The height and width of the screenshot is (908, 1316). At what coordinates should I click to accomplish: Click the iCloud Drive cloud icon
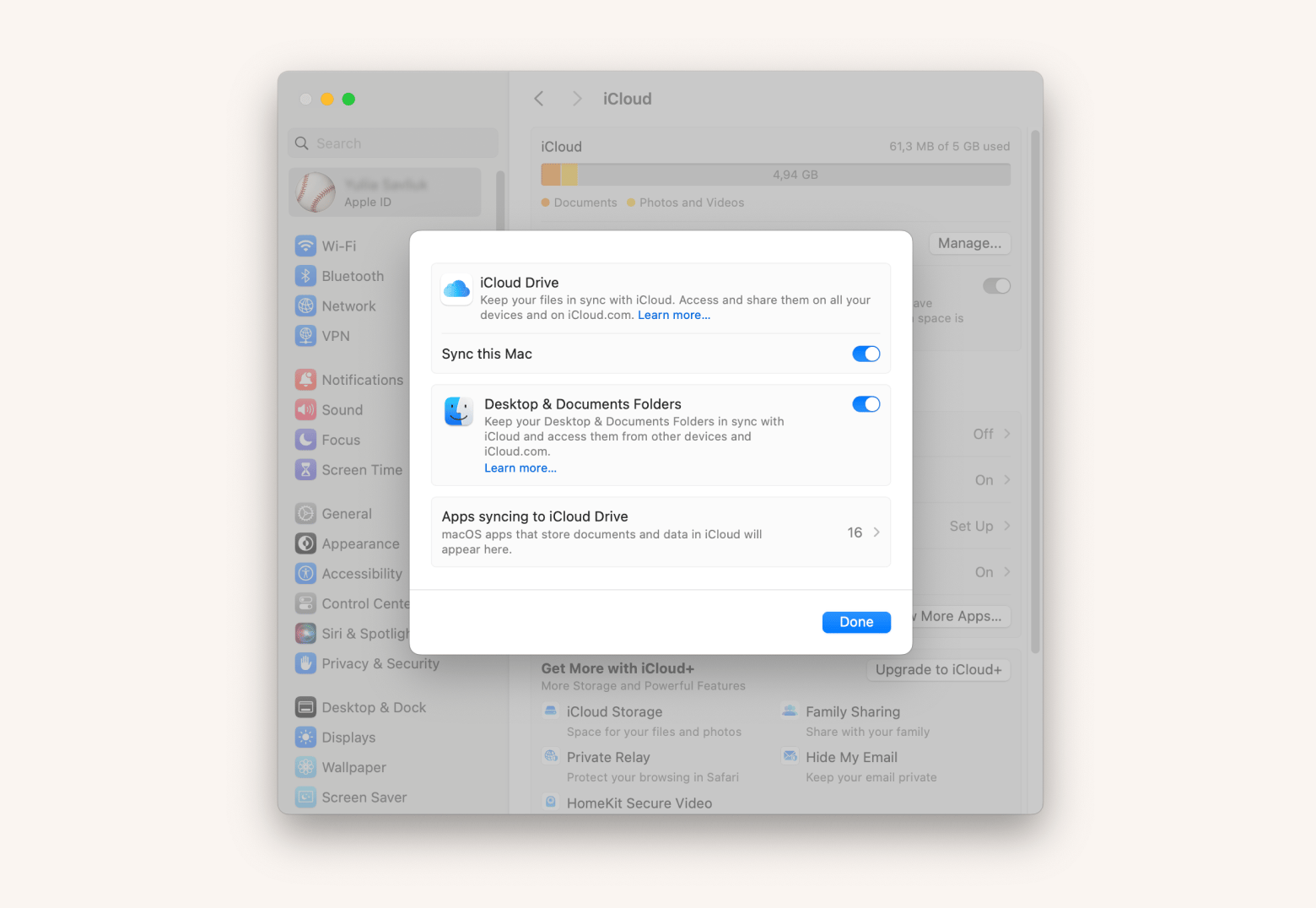pyautogui.click(x=456, y=289)
